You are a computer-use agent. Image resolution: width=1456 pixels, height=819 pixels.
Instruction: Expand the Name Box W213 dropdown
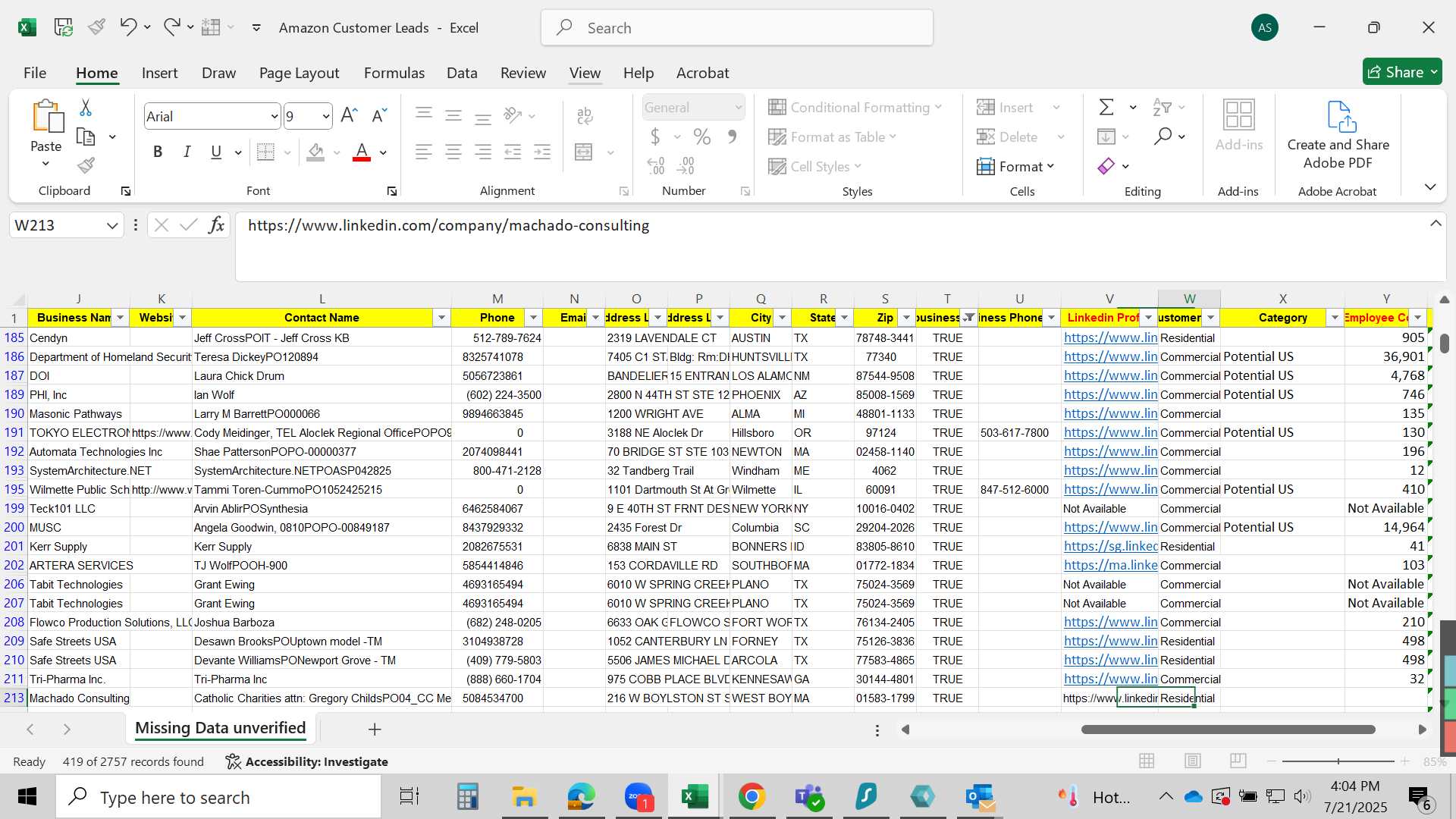coord(112,225)
